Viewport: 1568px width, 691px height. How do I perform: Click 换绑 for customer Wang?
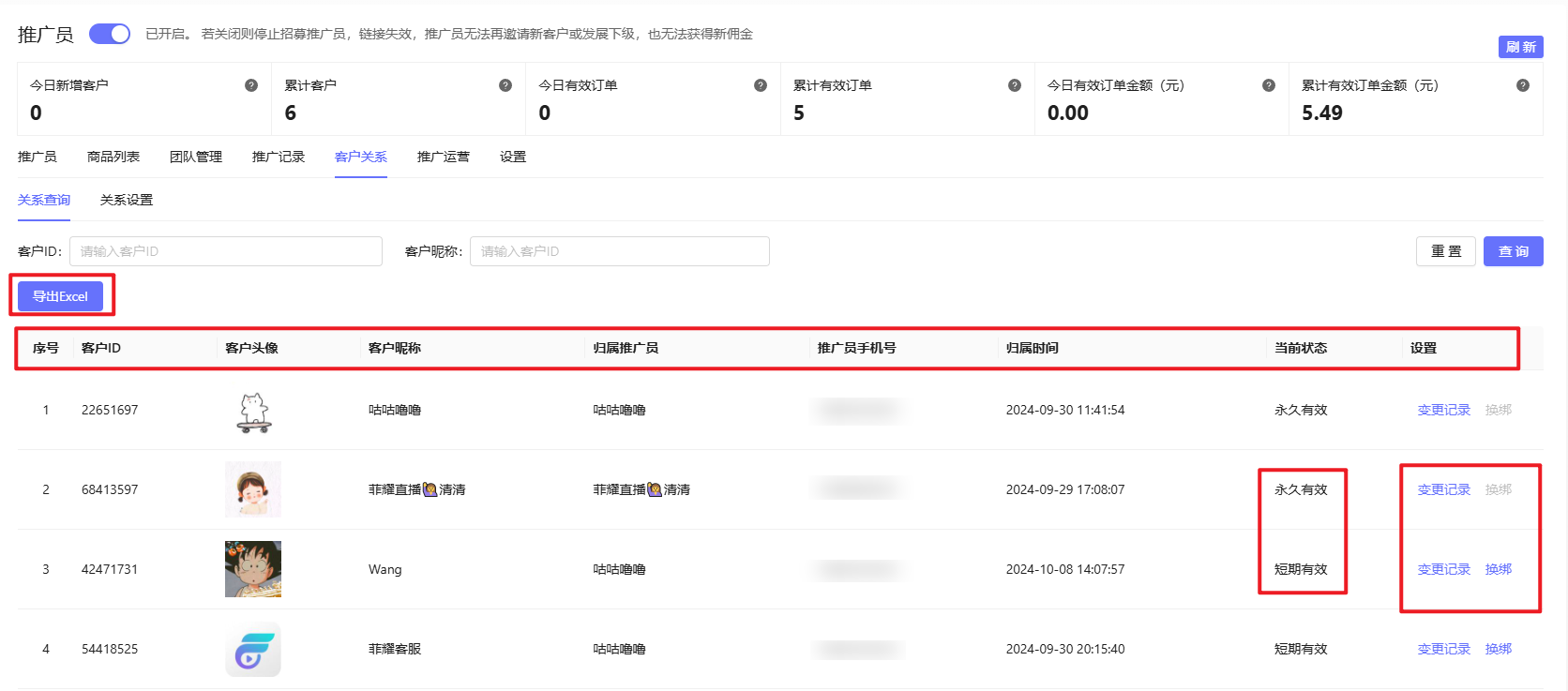click(1499, 569)
